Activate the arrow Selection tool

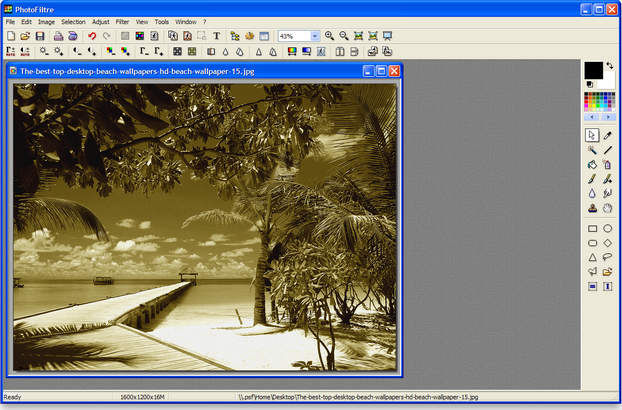[592, 135]
